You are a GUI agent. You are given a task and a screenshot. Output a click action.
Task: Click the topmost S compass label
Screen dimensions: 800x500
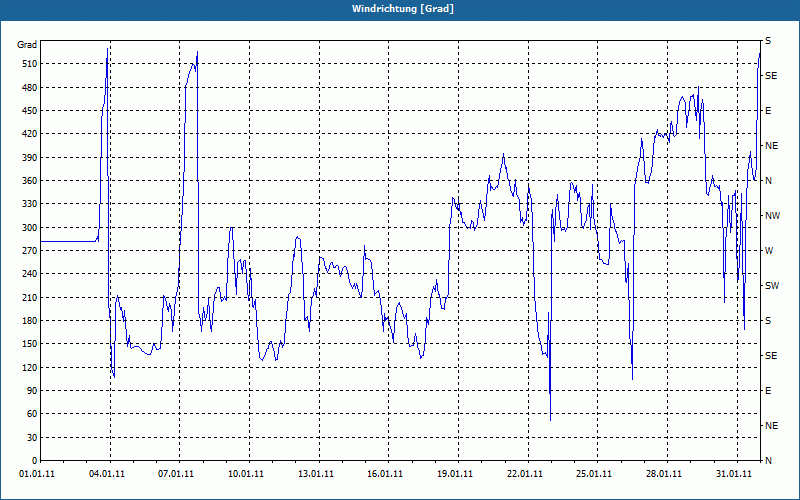(x=768, y=41)
